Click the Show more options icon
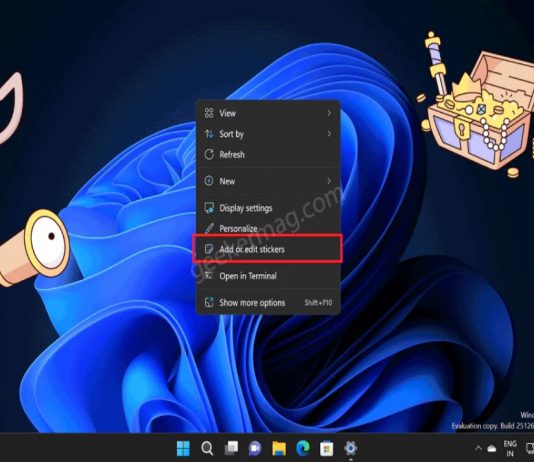The width and height of the screenshot is (534, 462). [209, 302]
